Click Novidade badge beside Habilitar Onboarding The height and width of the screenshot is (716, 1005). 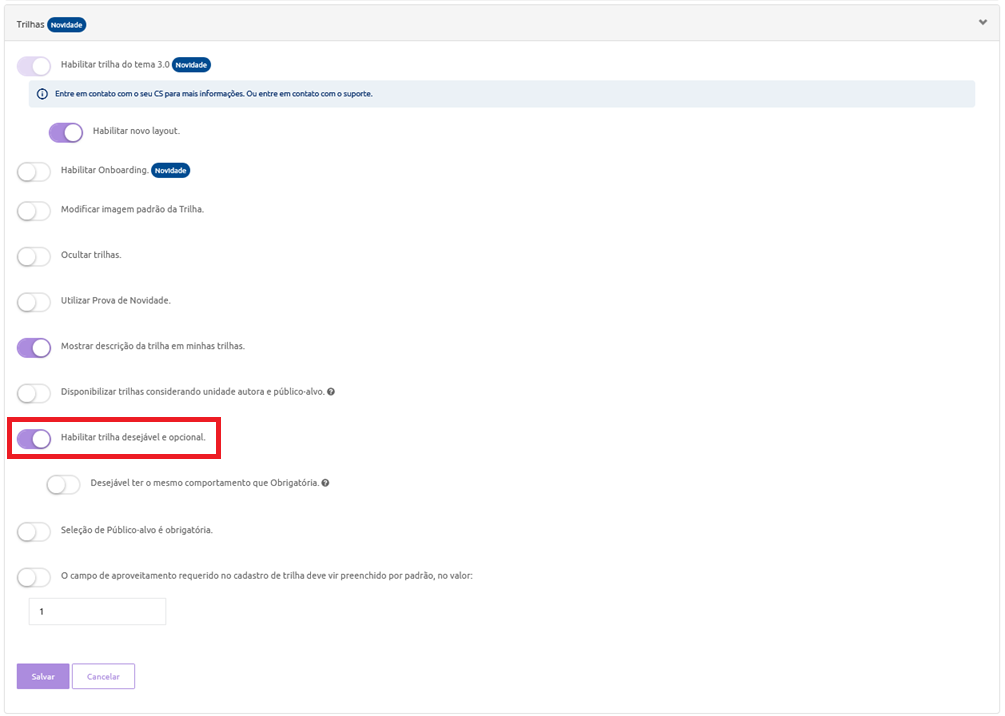coord(171,171)
